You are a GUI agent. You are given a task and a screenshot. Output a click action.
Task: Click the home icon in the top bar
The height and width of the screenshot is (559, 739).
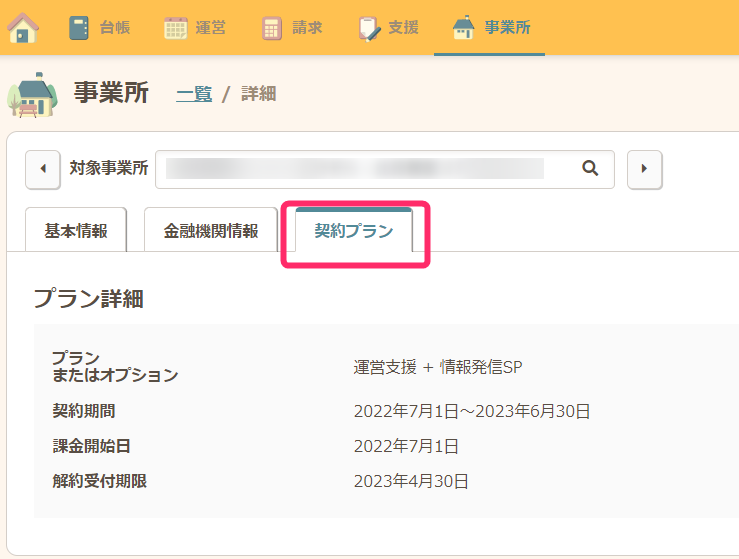tap(23, 27)
